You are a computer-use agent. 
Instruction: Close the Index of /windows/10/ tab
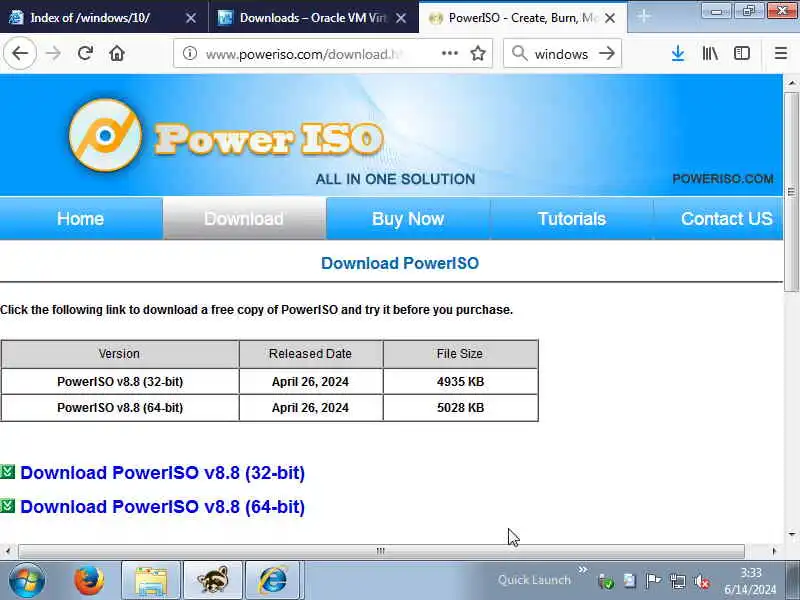coord(191,18)
